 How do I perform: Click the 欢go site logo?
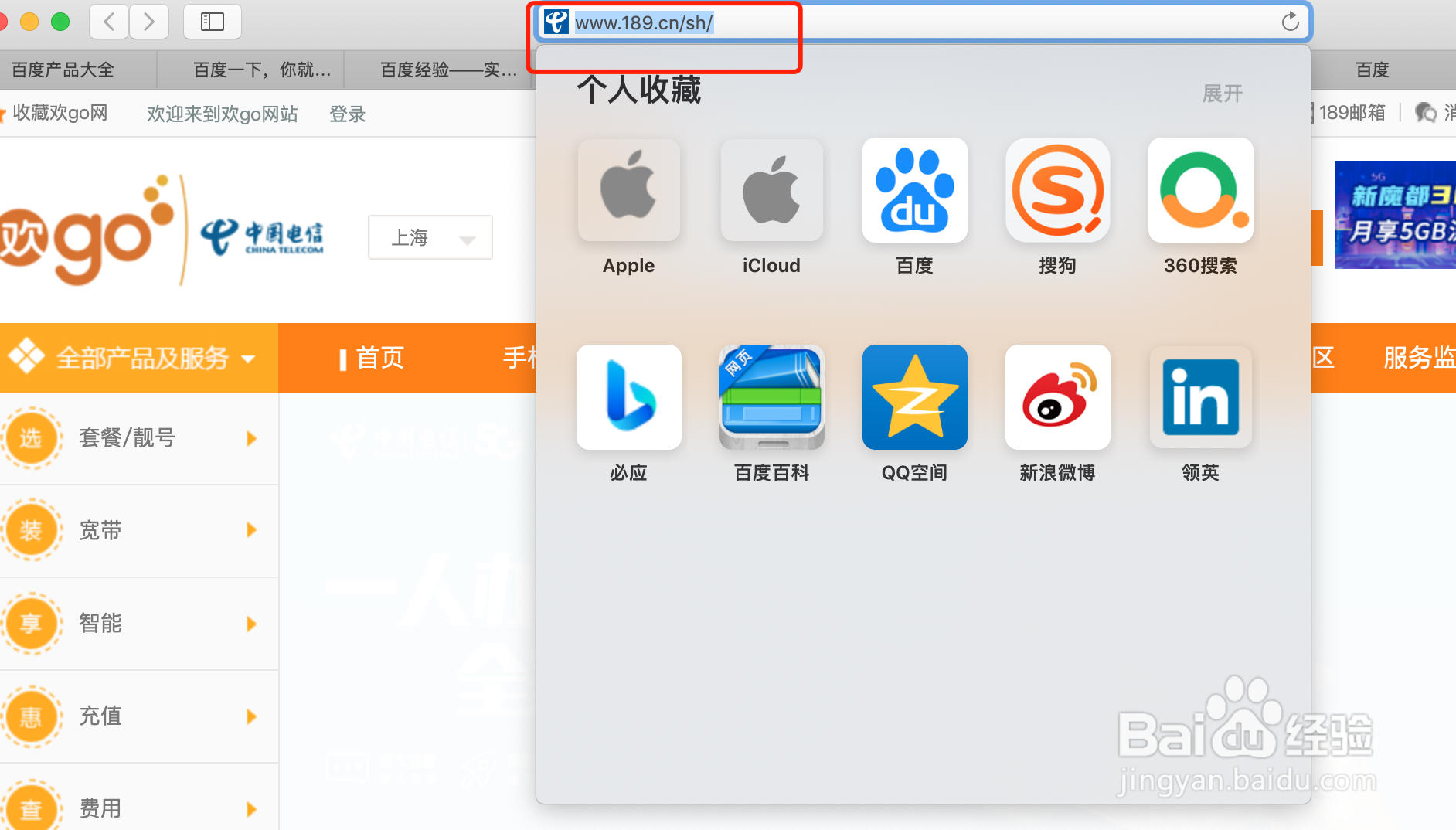pos(87,230)
